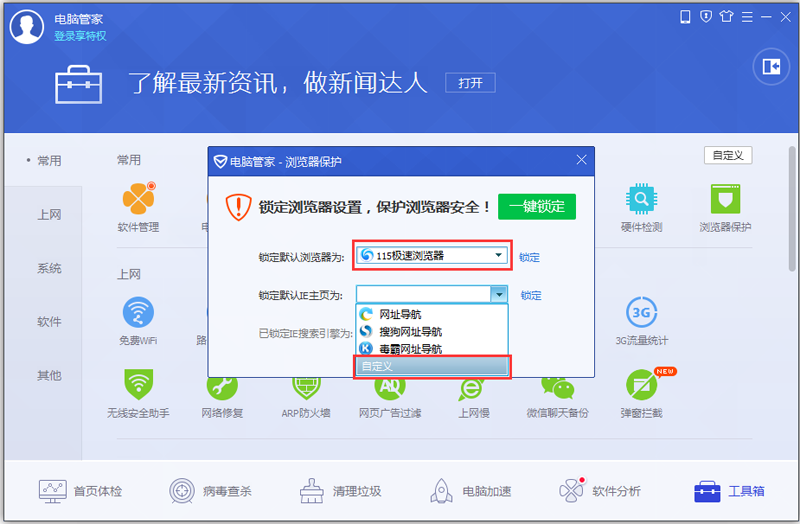
Task: Go to 电脑加速 in bottom bar
Action: click(470, 491)
